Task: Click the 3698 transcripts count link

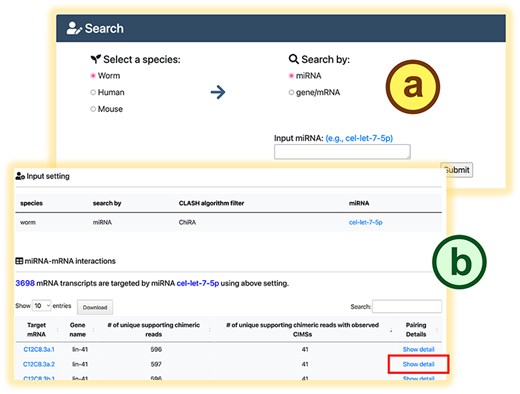Action: (x=25, y=283)
